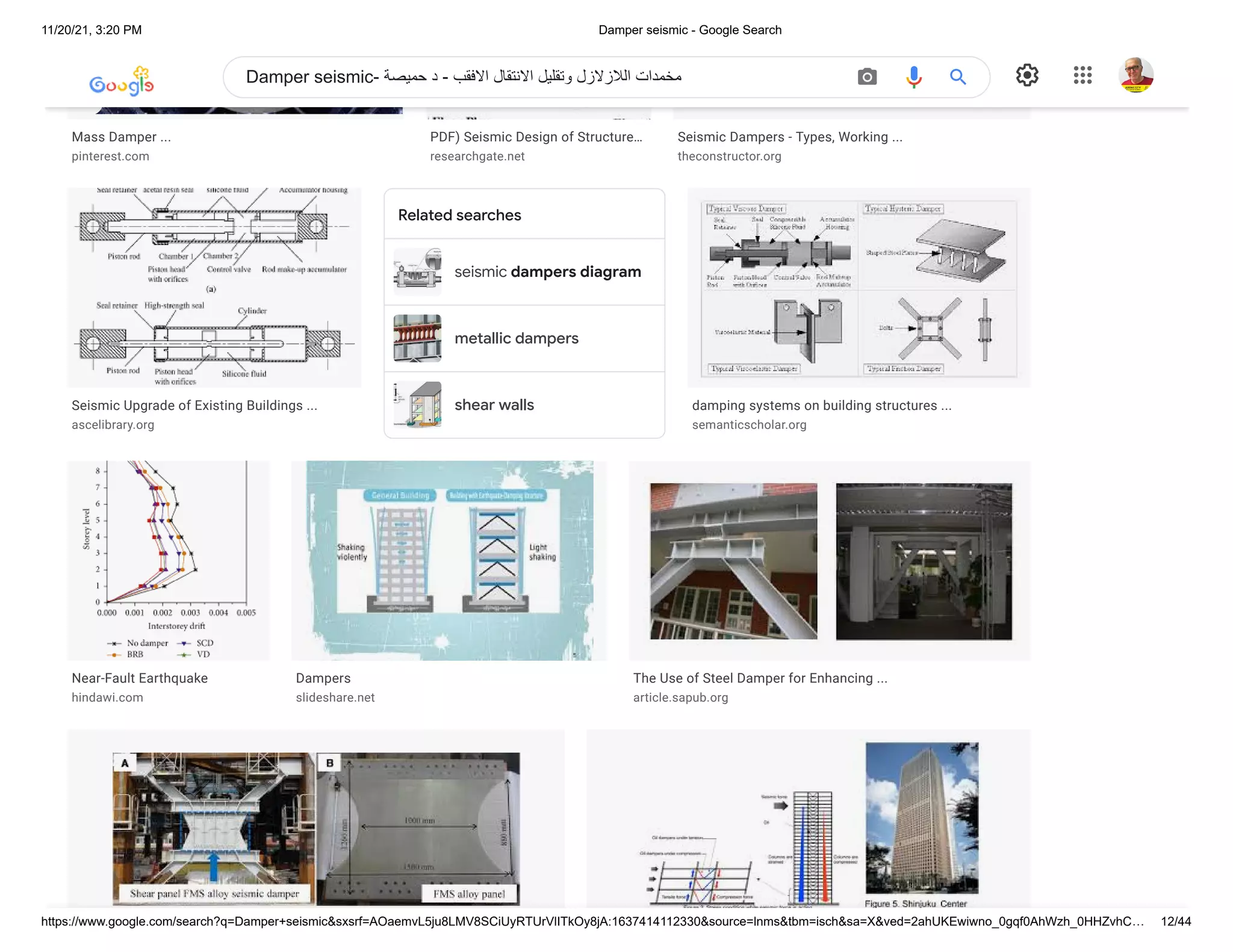Click the seismic dampers diagram thumbnail icon
Screen dimensions: 1233x952
coord(417,272)
